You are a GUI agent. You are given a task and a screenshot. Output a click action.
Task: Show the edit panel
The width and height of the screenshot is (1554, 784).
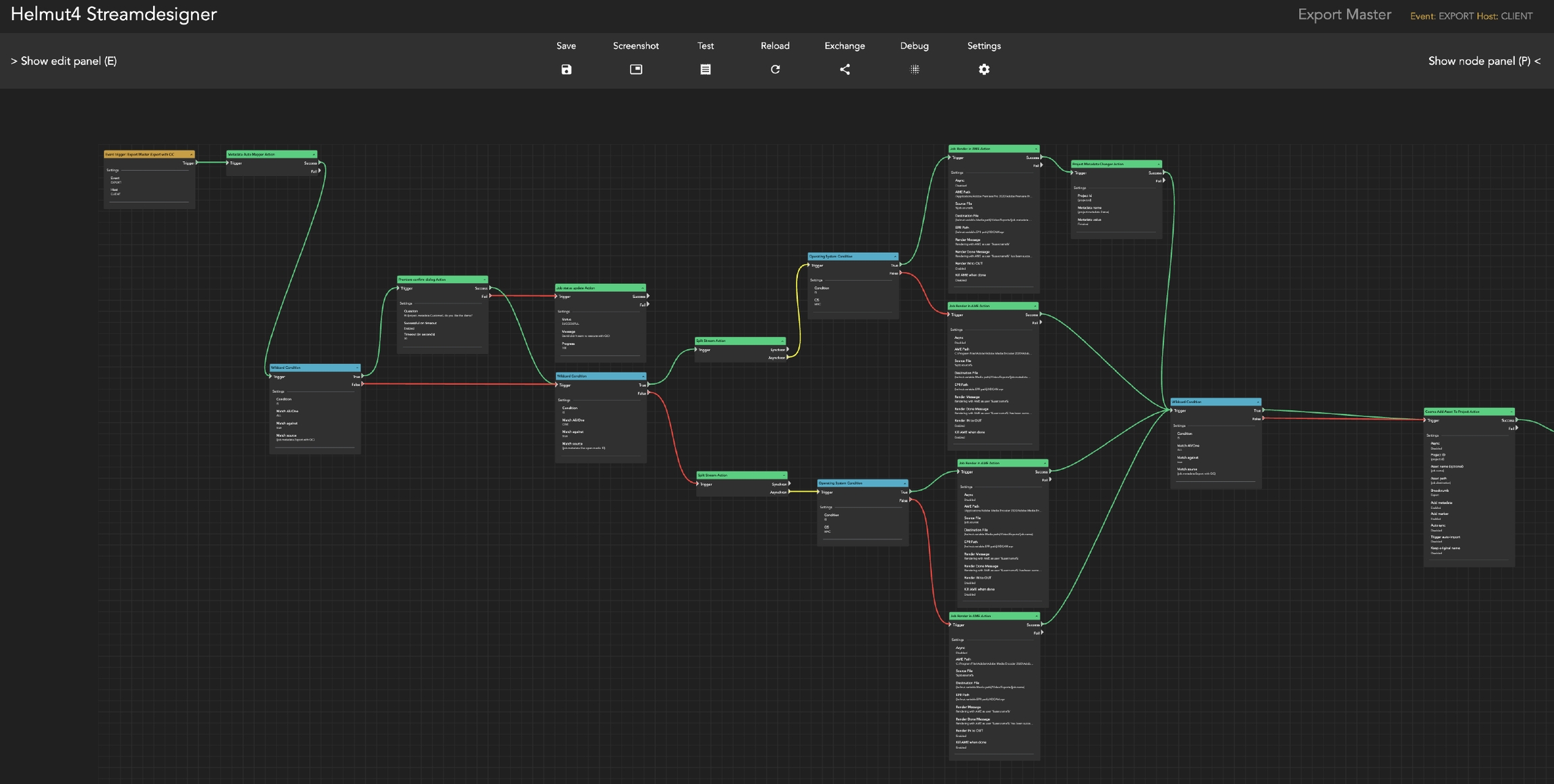click(x=64, y=61)
